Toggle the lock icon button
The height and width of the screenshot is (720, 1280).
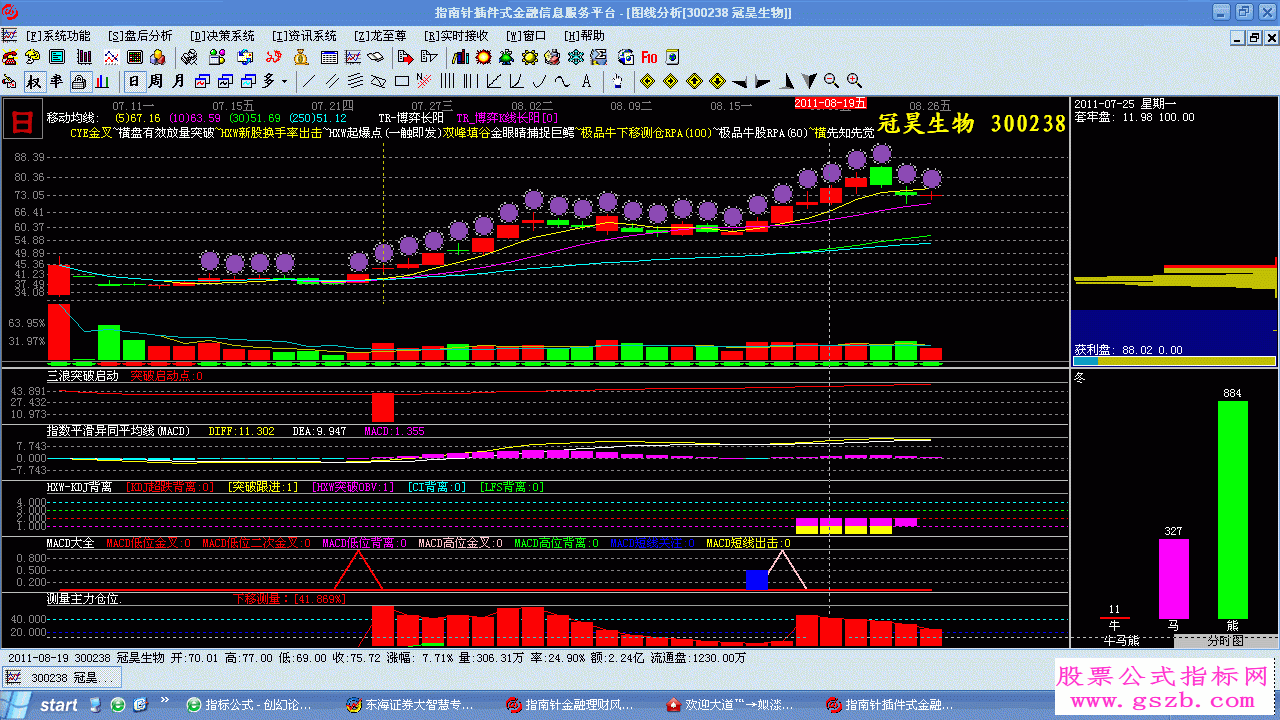coord(79,81)
